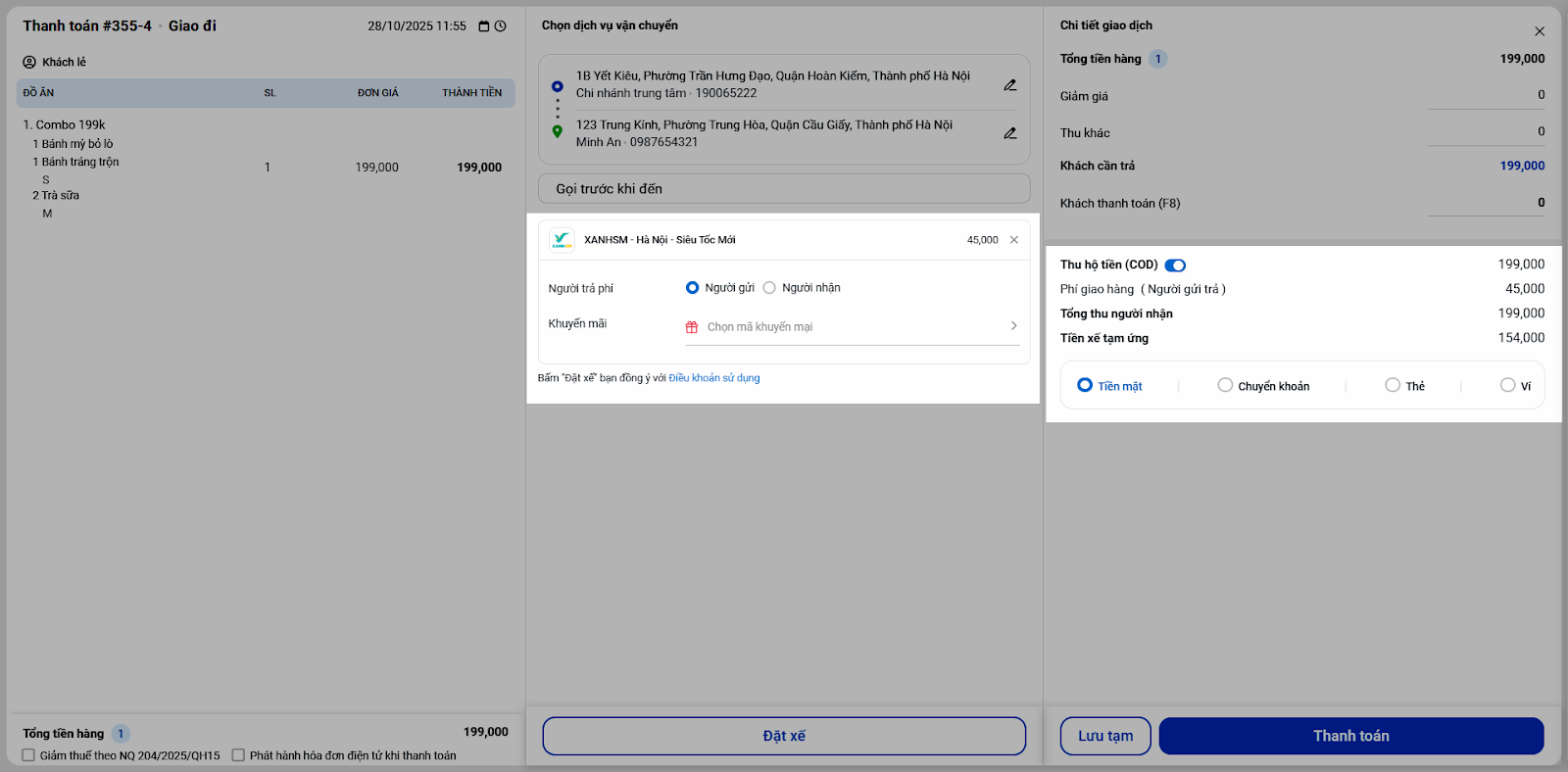1568x772 pixels.
Task: Open the Điều khoản sử dụng link
Action: tap(713, 378)
